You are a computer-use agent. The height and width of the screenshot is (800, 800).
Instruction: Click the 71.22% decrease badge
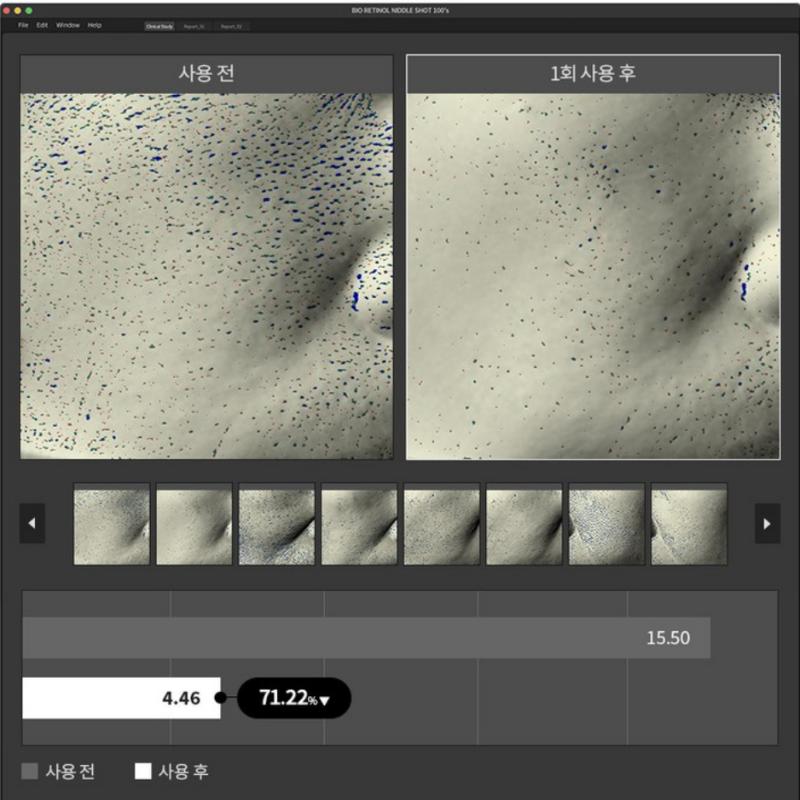pos(294,698)
